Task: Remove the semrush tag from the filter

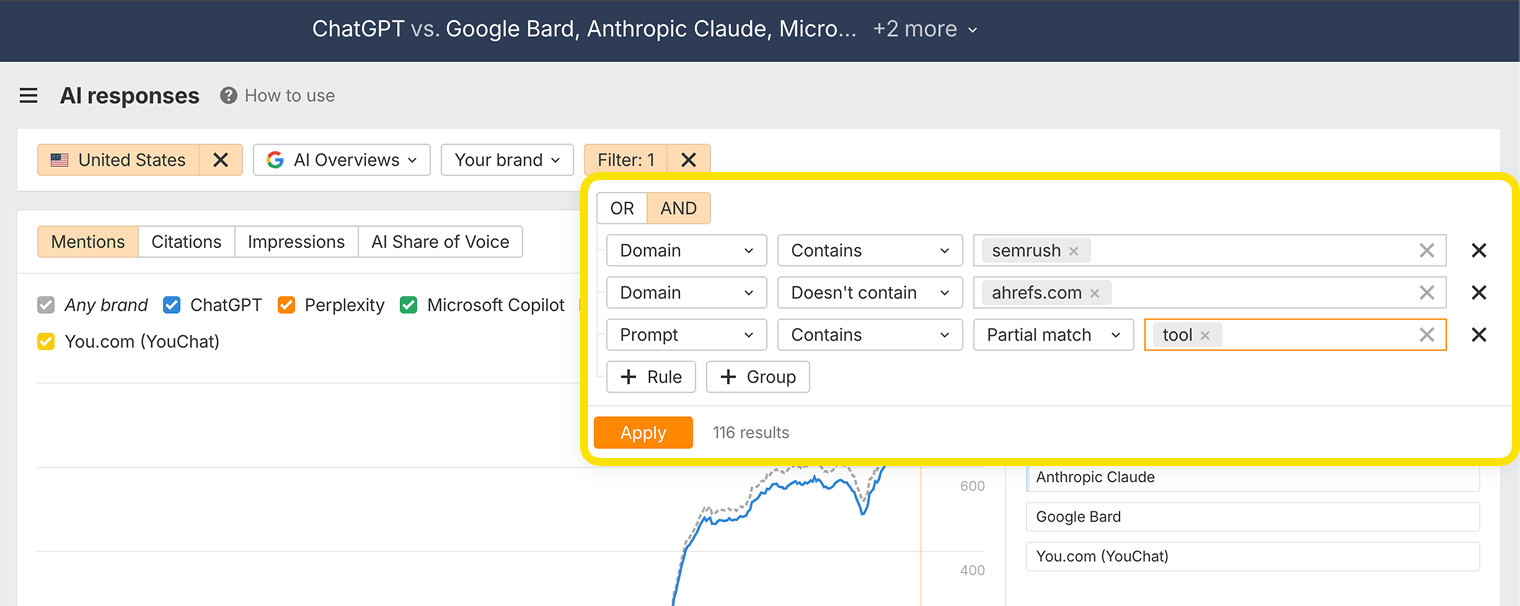Action: click(x=1073, y=250)
